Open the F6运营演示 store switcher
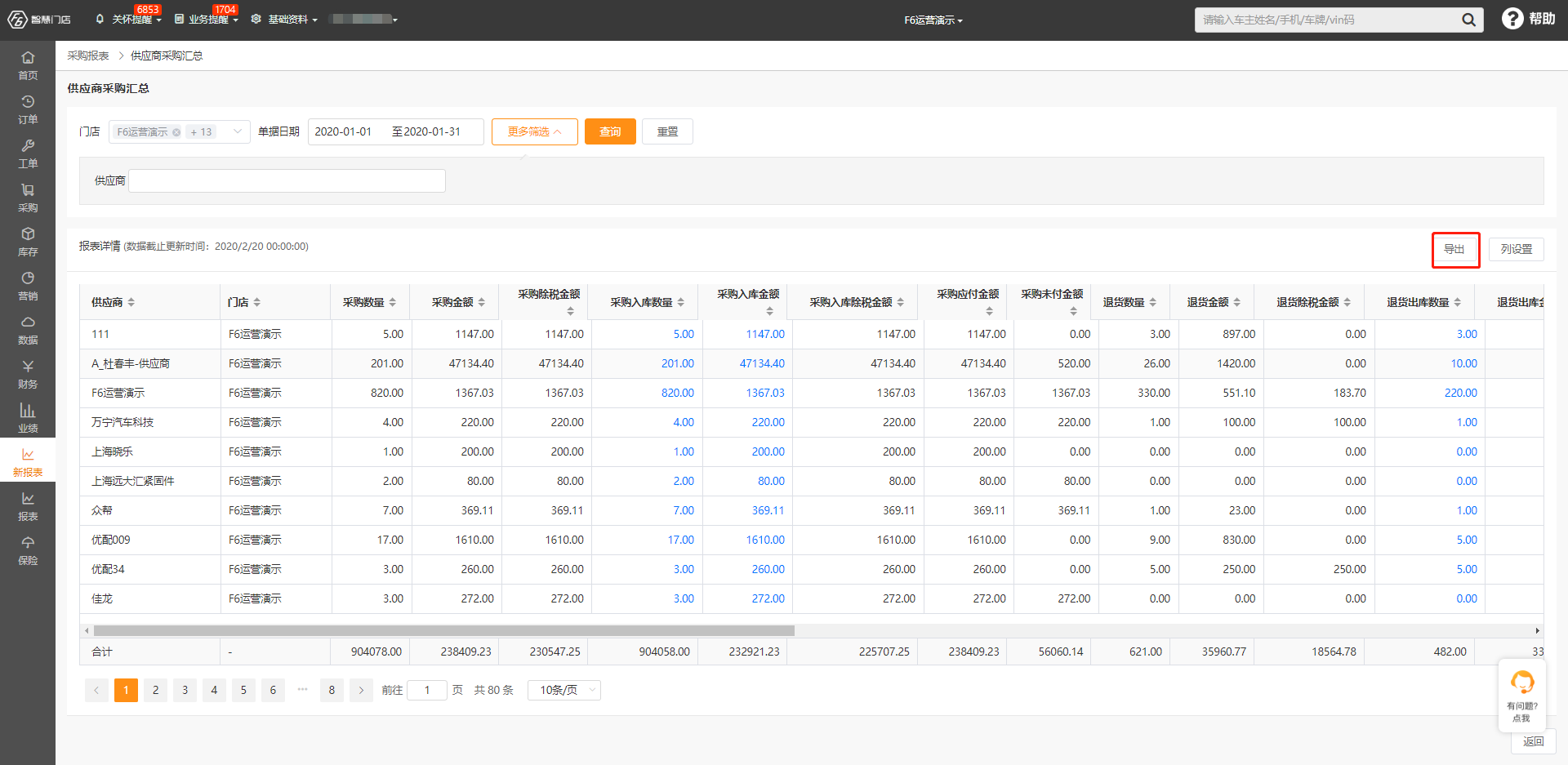 (x=933, y=20)
